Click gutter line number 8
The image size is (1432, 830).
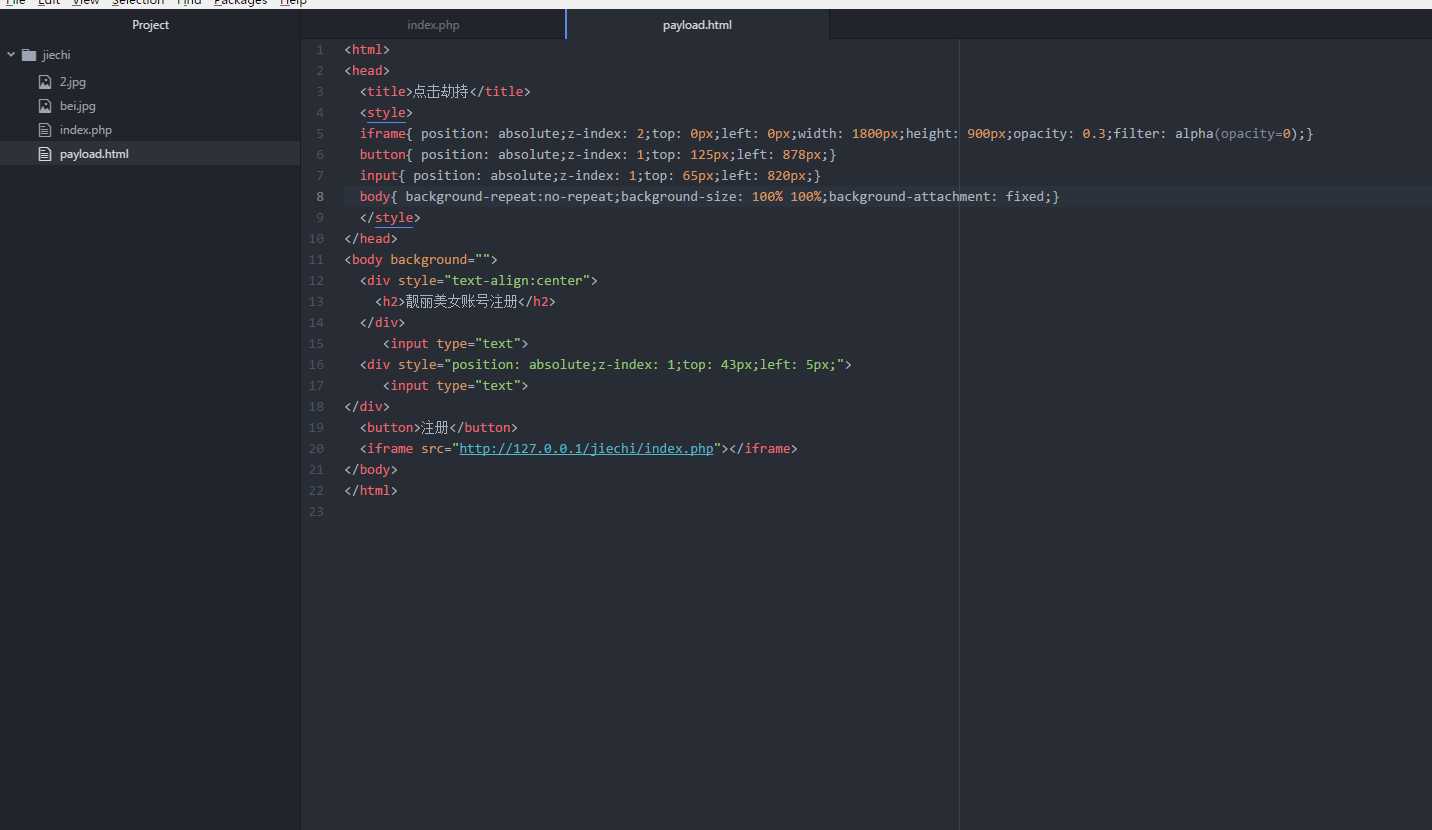[x=320, y=197]
